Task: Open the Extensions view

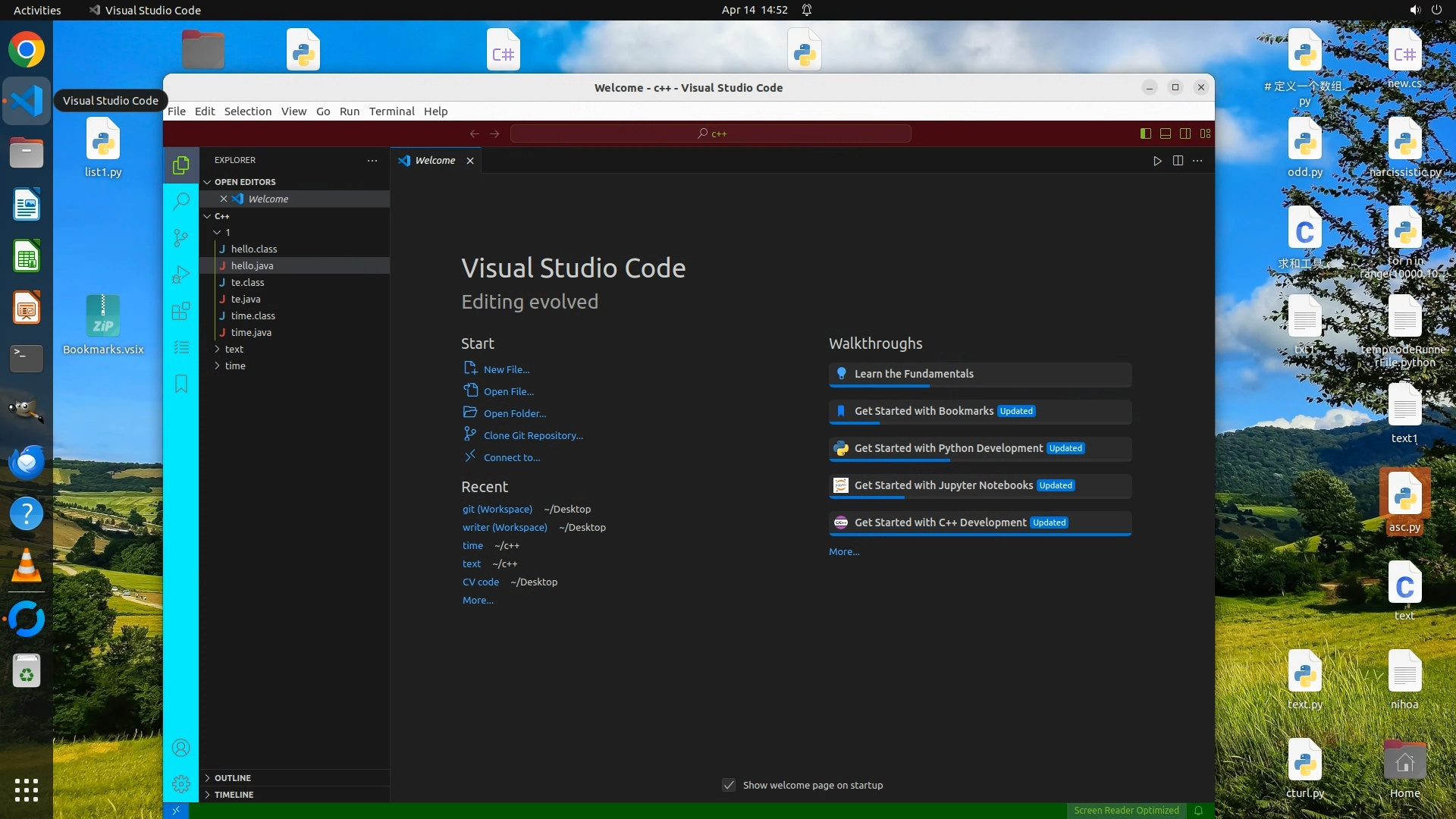Action: pyautogui.click(x=180, y=311)
